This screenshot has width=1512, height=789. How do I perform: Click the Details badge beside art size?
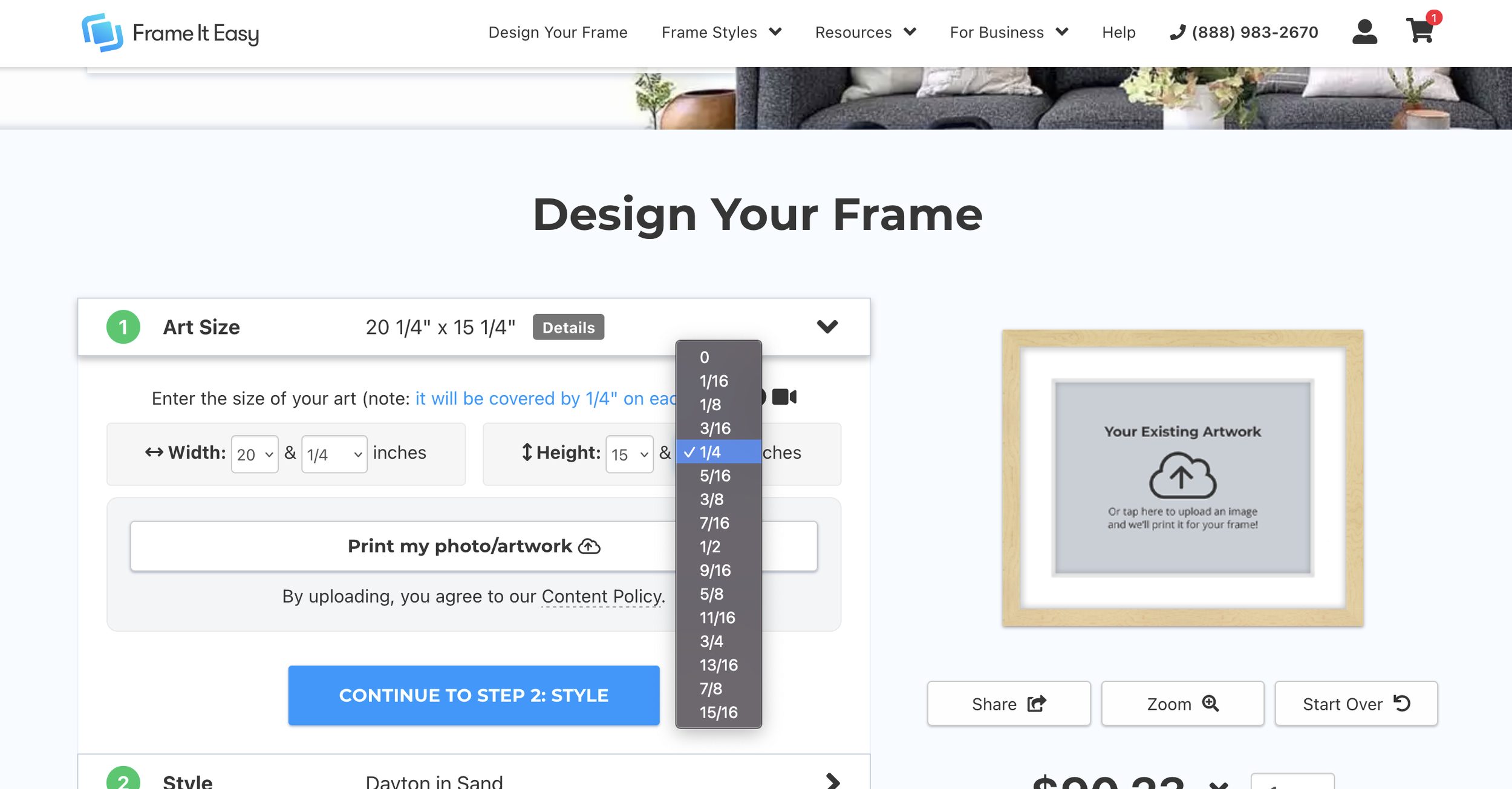pos(568,327)
